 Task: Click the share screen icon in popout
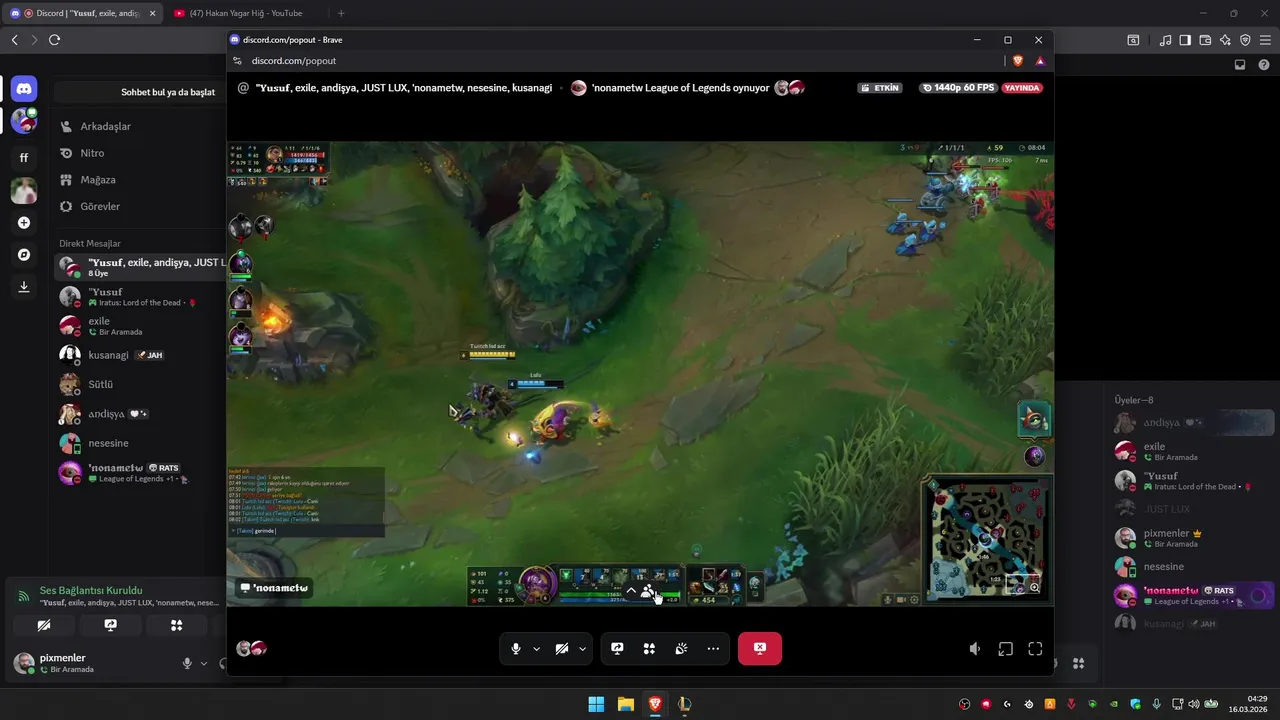tap(617, 649)
